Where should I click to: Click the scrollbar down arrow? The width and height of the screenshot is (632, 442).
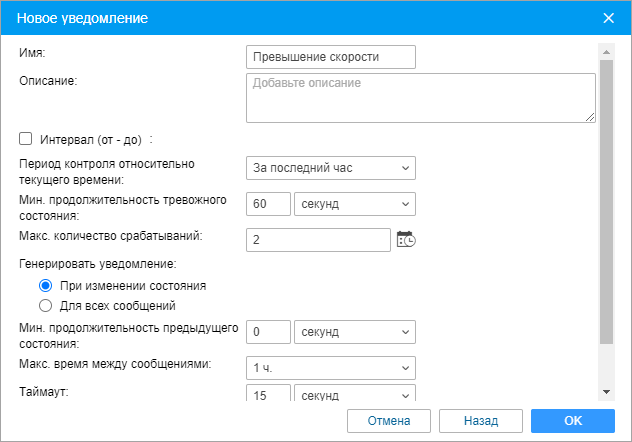605,391
